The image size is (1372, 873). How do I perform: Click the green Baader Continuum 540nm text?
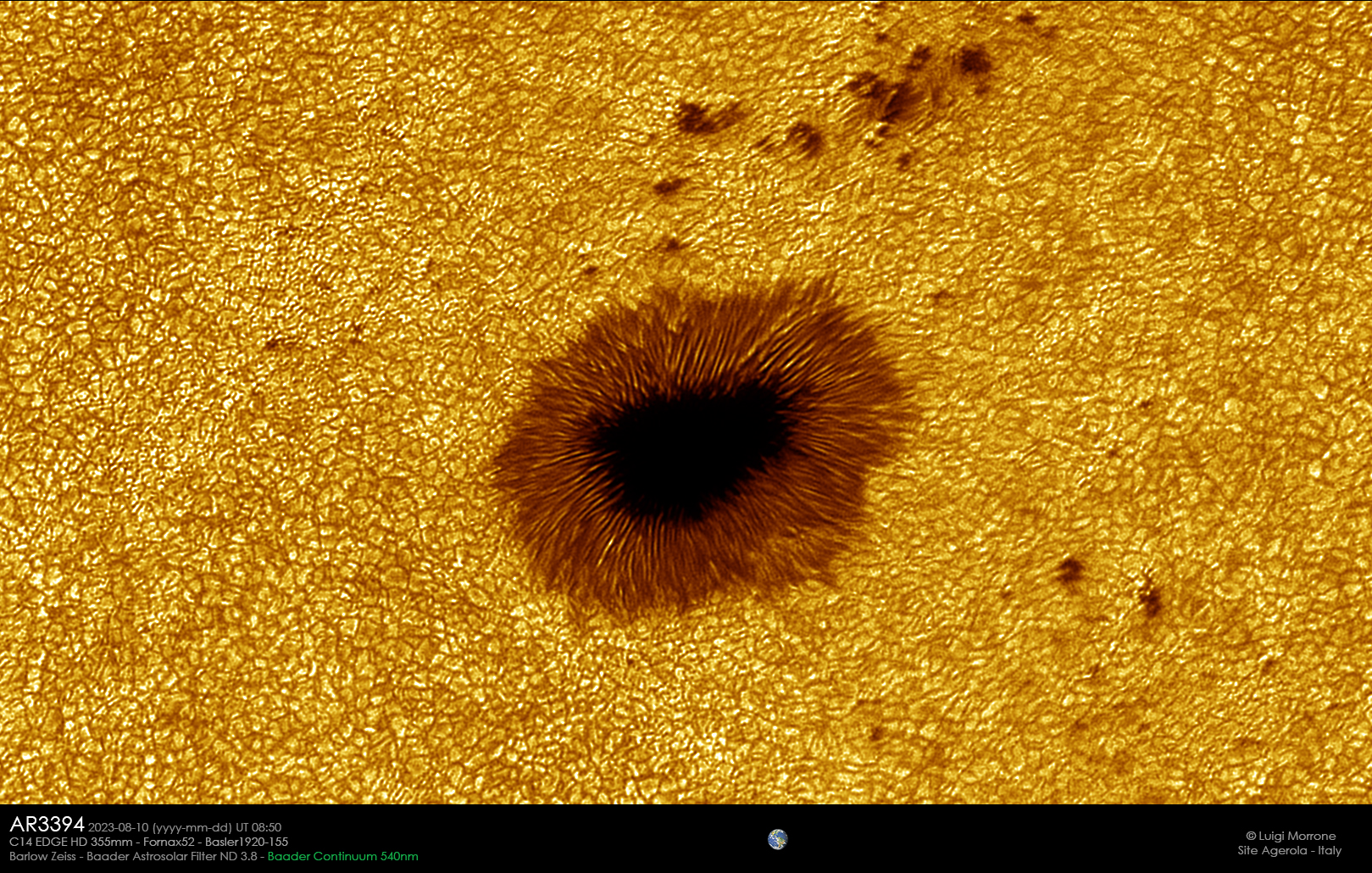[342, 856]
